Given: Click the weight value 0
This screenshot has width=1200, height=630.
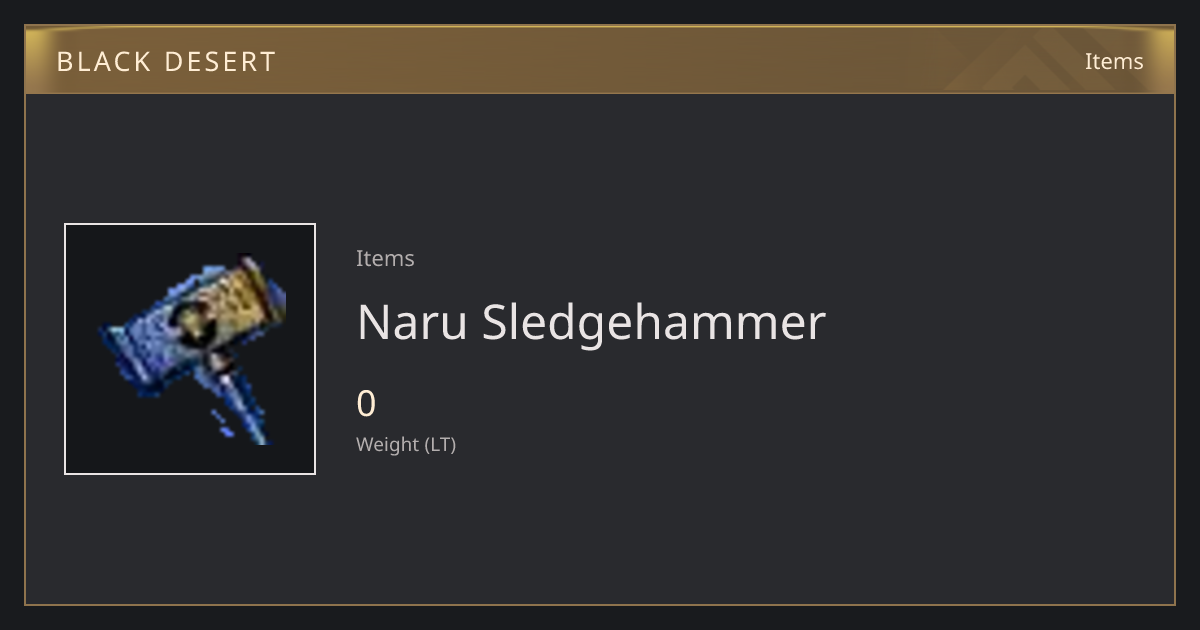Looking at the screenshot, I should tap(366, 404).
